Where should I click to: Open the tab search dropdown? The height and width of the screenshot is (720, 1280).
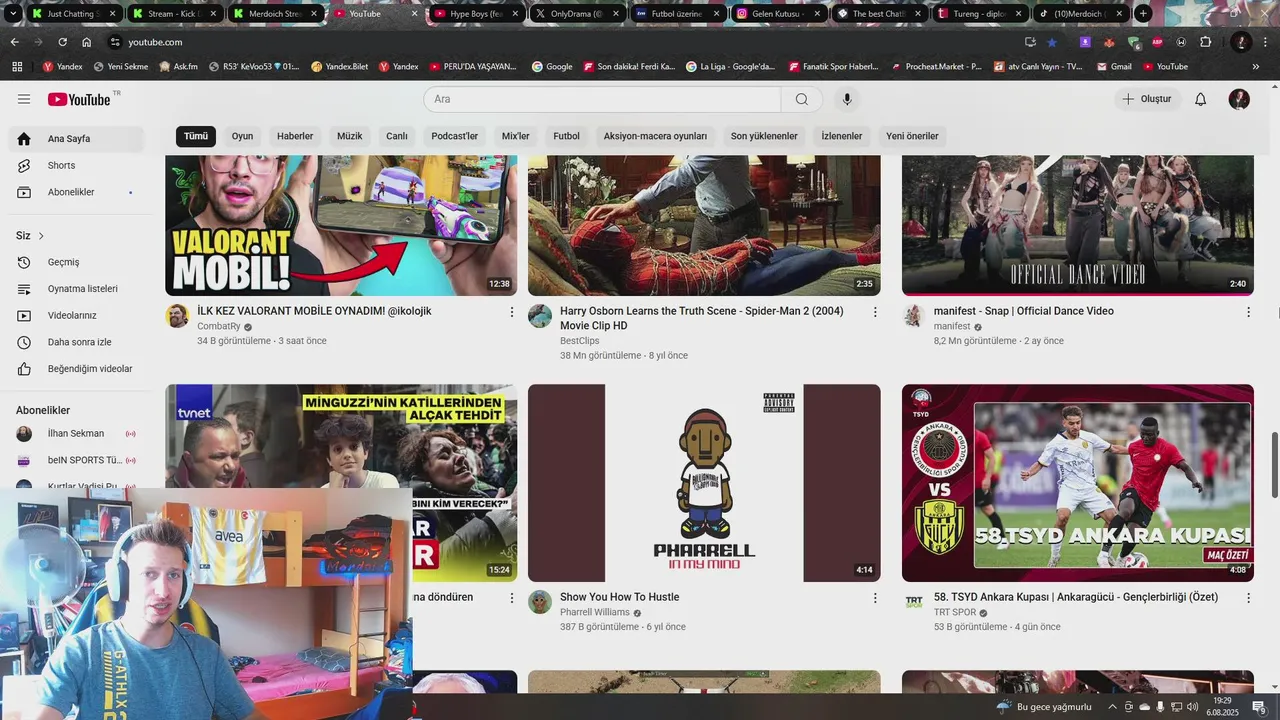pyautogui.click(x=13, y=14)
